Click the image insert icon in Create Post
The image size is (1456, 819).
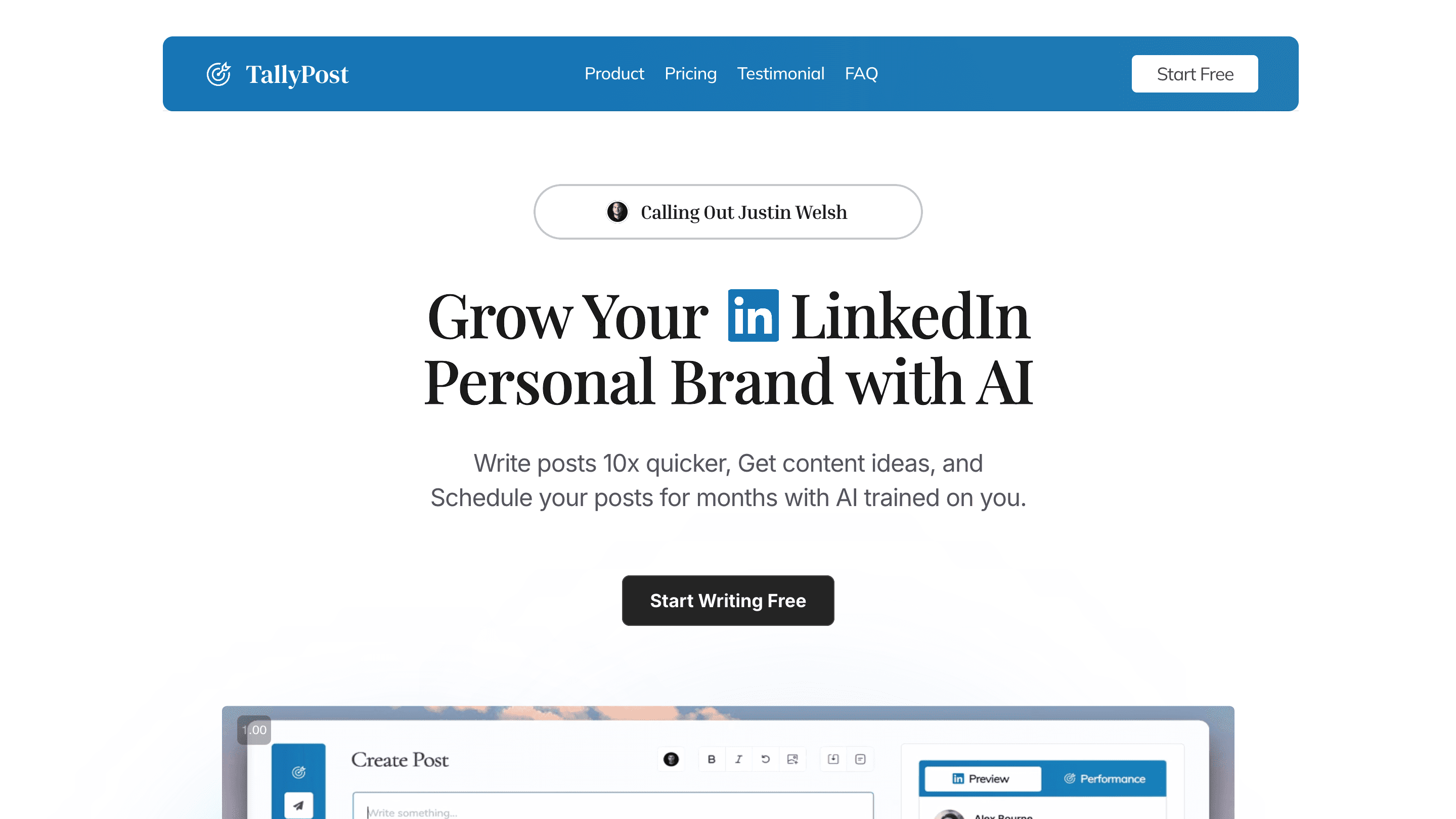pos(793,760)
